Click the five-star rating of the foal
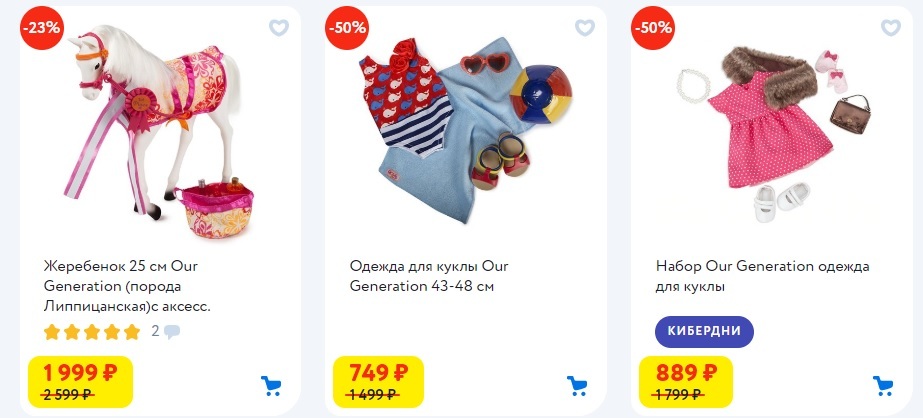923x418 pixels. (92, 332)
